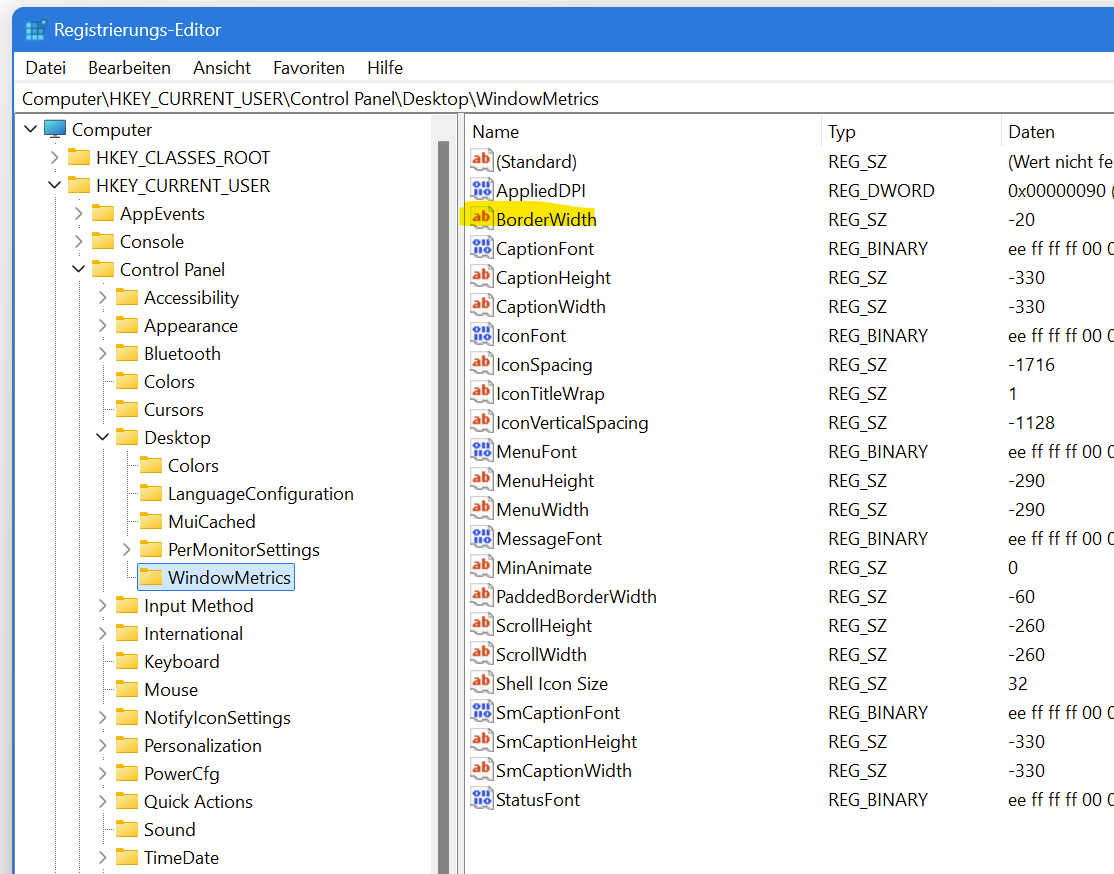Collapse the Computer root node
The height and width of the screenshot is (874, 1114).
coord(31,129)
